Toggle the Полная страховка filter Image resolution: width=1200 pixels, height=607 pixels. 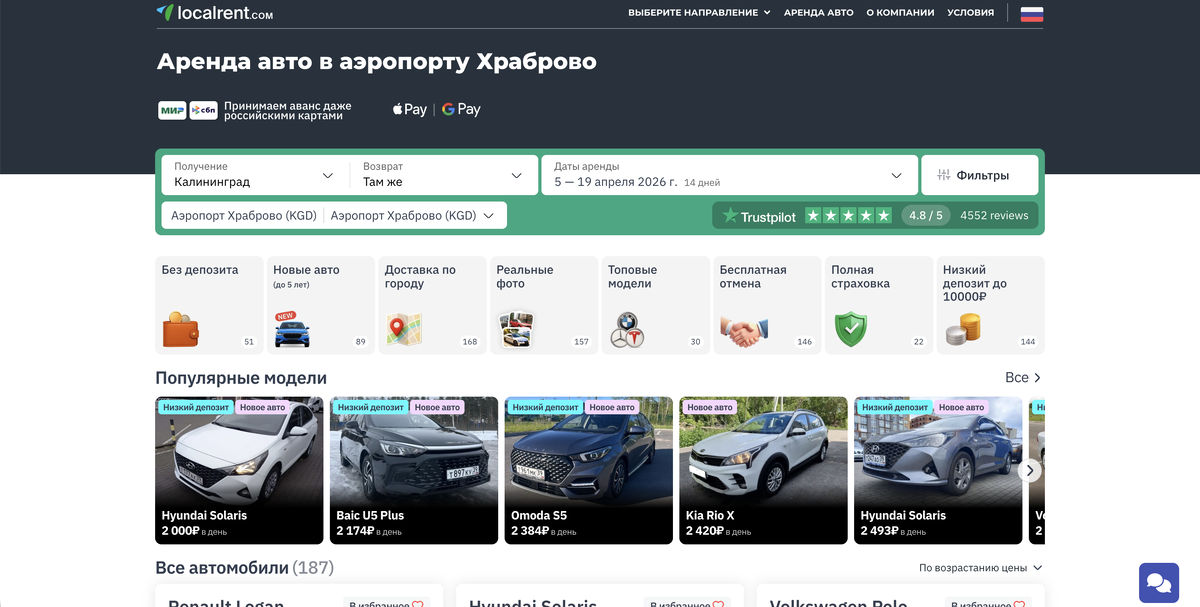(x=879, y=305)
